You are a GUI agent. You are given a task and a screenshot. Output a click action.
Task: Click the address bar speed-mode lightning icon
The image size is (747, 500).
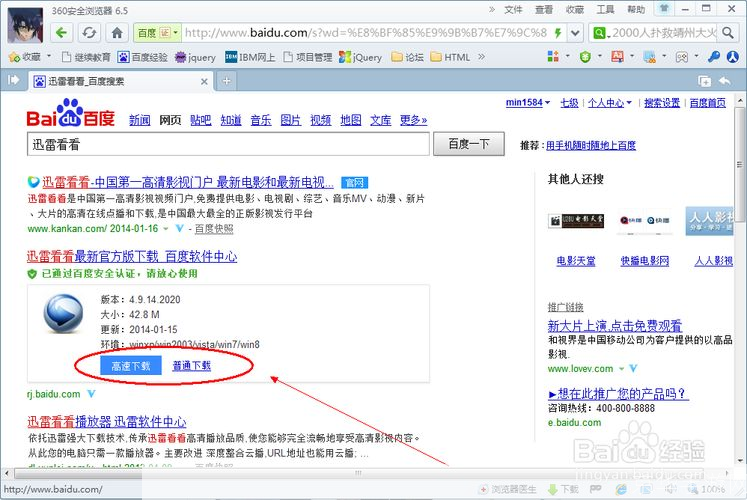coord(558,33)
